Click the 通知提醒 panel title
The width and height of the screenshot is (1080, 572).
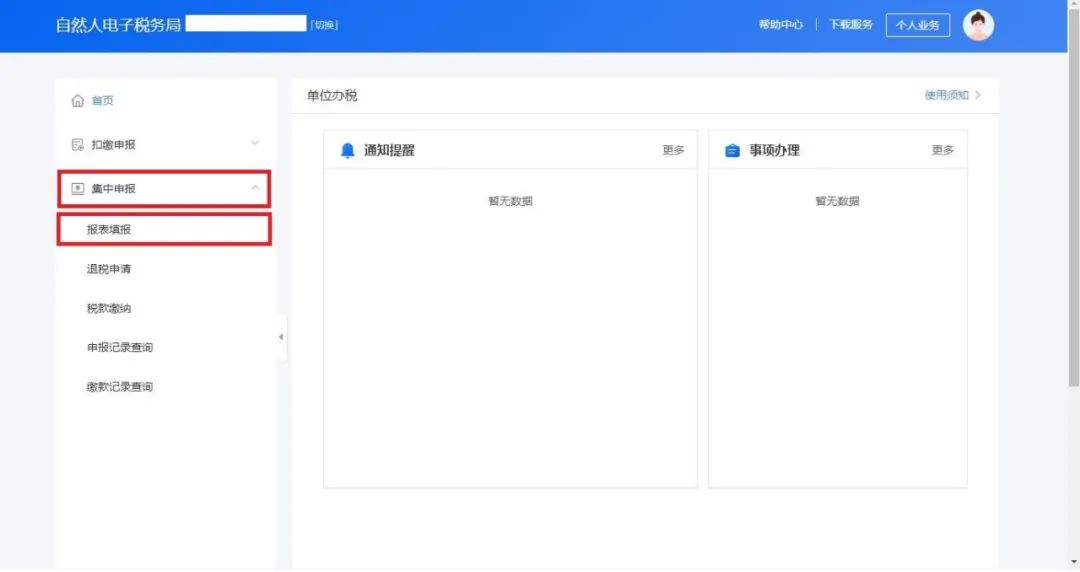(x=389, y=150)
